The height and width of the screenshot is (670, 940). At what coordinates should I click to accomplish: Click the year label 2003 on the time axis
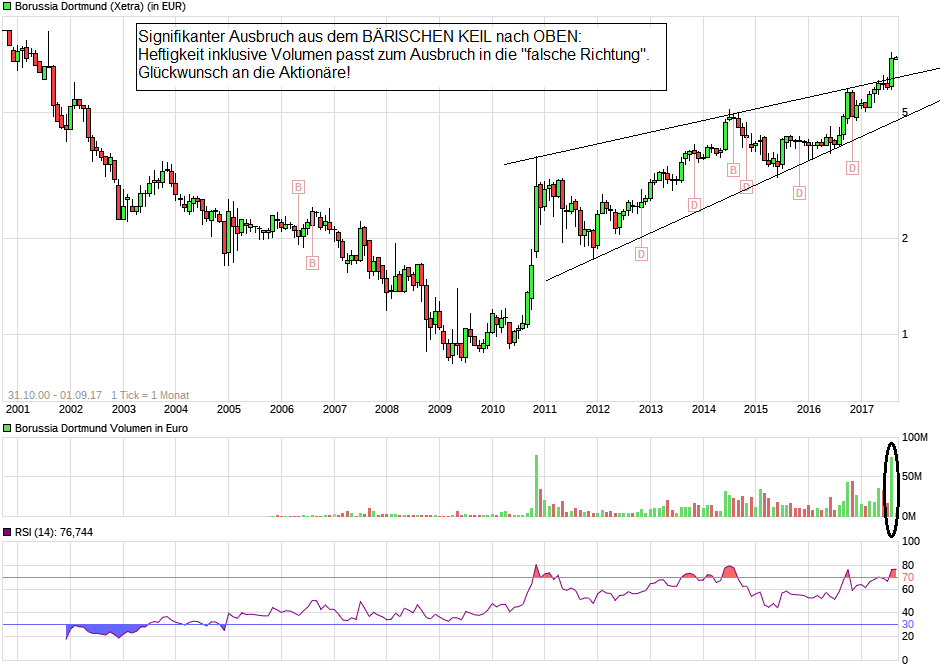[x=123, y=409]
